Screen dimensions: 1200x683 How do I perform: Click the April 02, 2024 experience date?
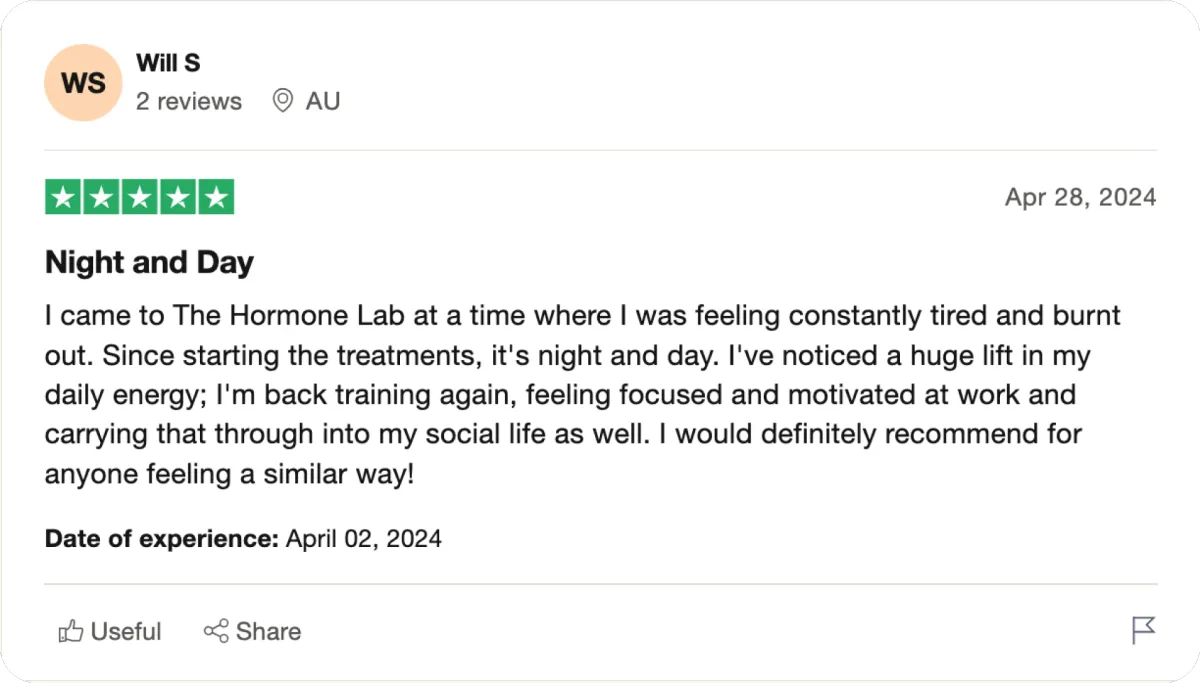(364, 539)
